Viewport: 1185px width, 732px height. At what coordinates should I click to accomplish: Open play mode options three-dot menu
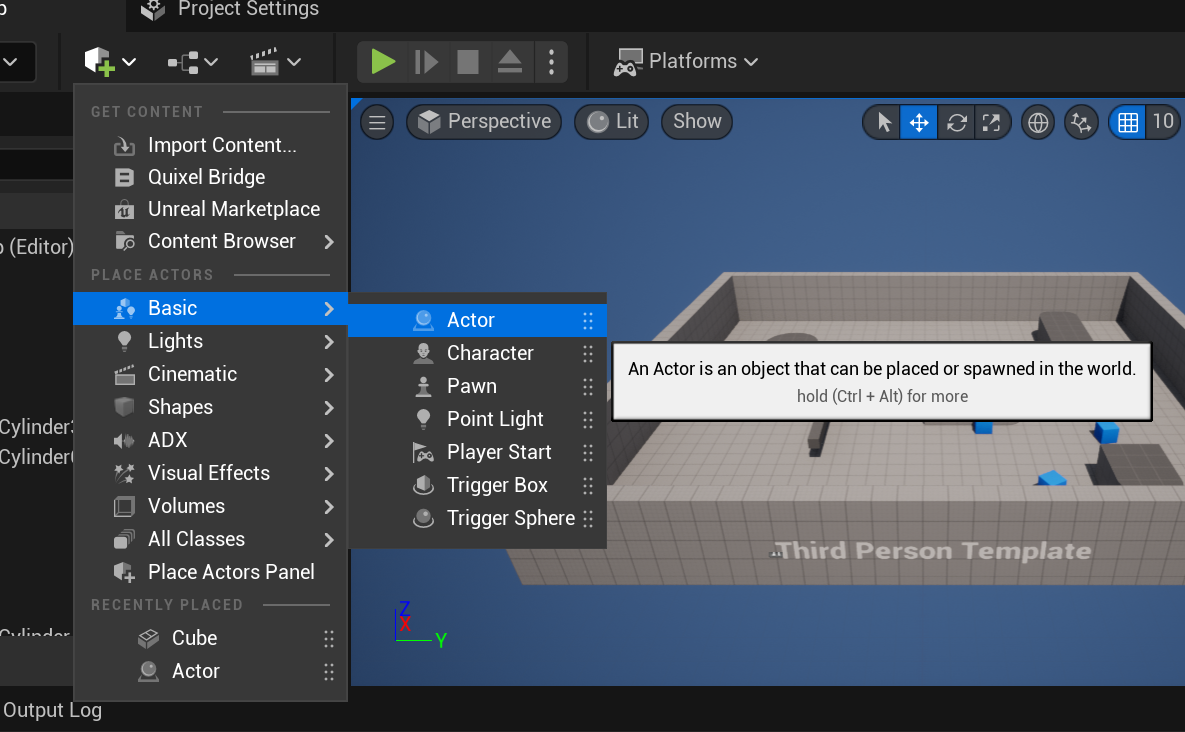coord(552,61)
